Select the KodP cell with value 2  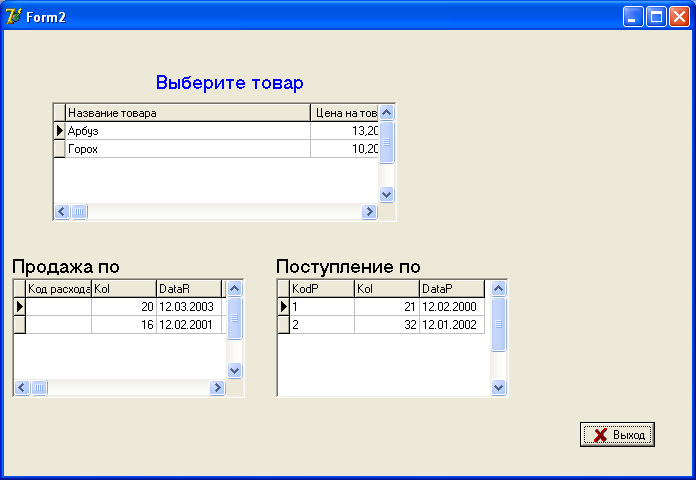tap(322, 325)
